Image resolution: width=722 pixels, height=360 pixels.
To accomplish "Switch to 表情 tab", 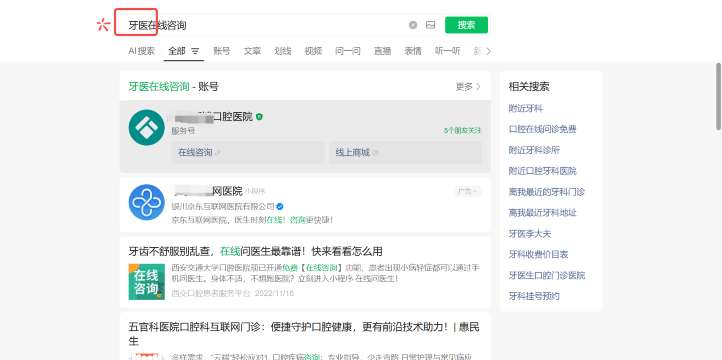I will [x=413, y=51].
